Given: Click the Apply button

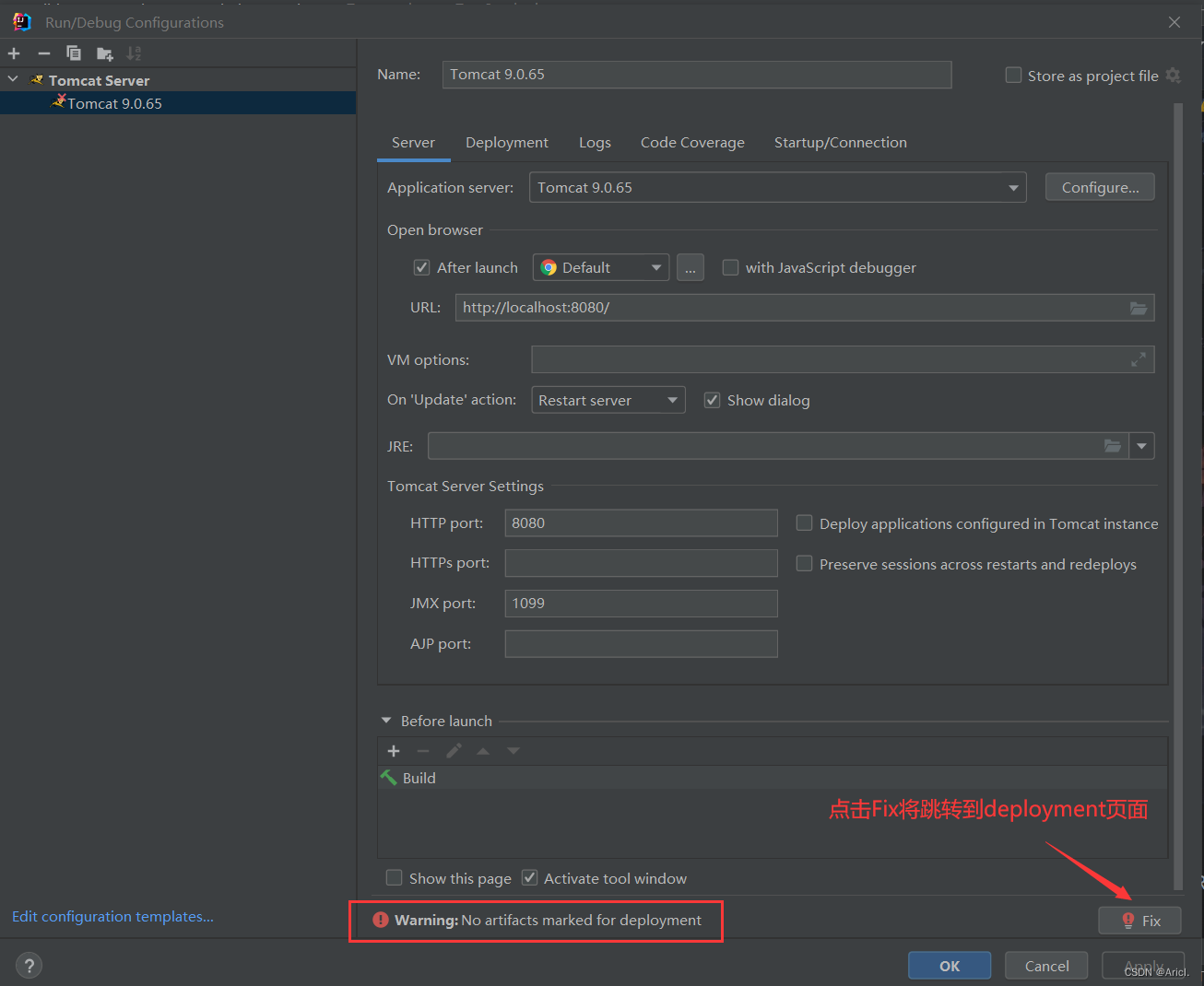Looking at the screenshot, I should click(x=1143, y=966).
